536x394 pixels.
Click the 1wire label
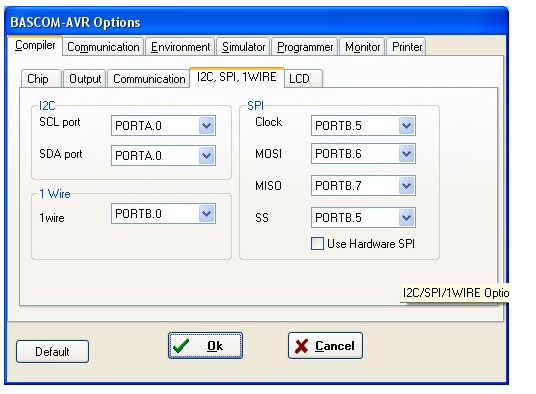(x=52, y=218)
